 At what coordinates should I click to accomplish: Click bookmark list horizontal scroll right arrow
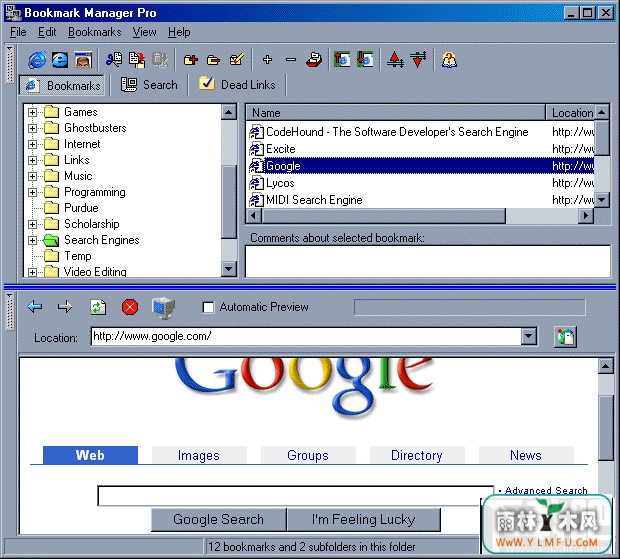586,216
